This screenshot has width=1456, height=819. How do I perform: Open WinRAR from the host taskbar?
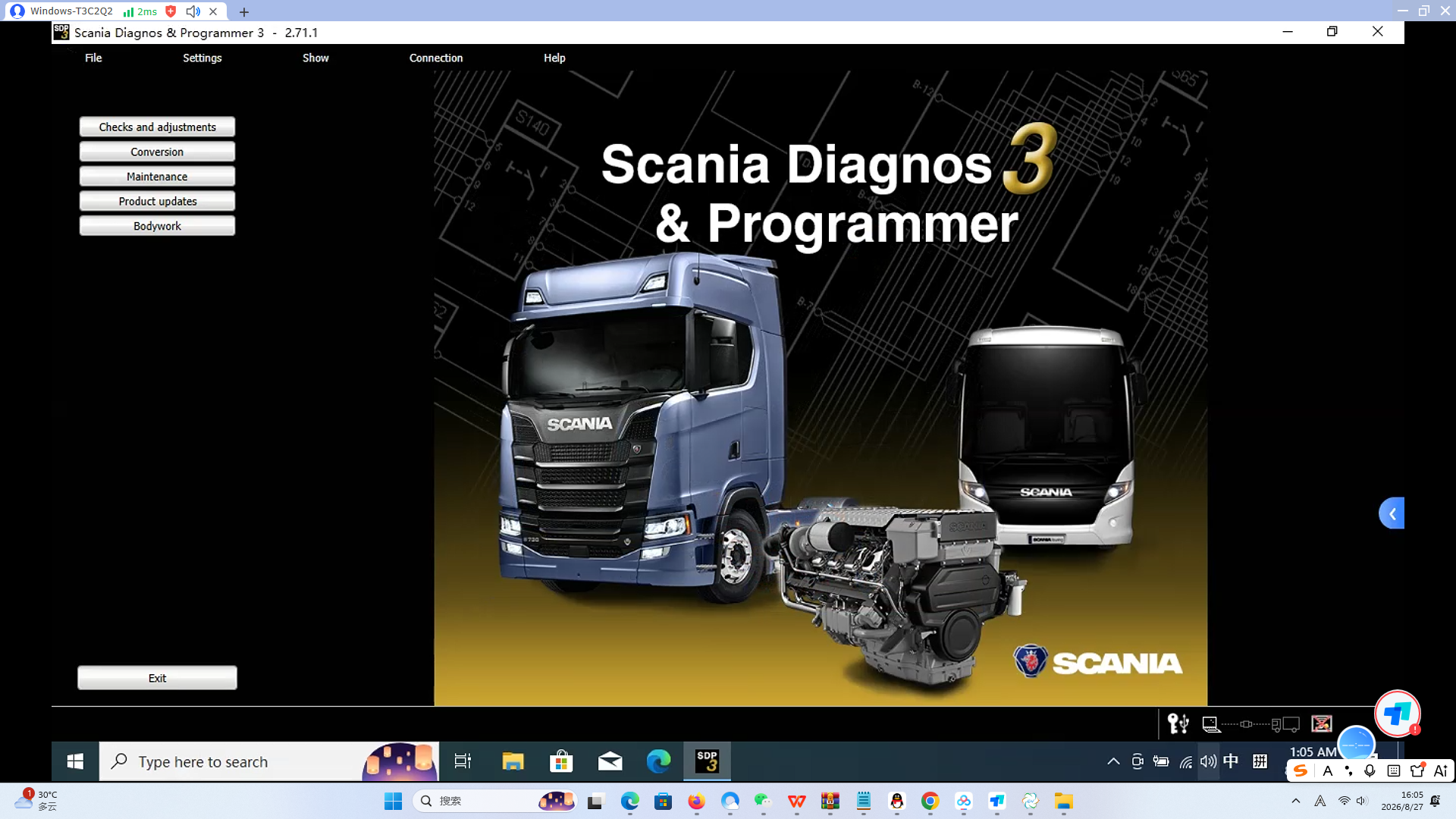830,801
